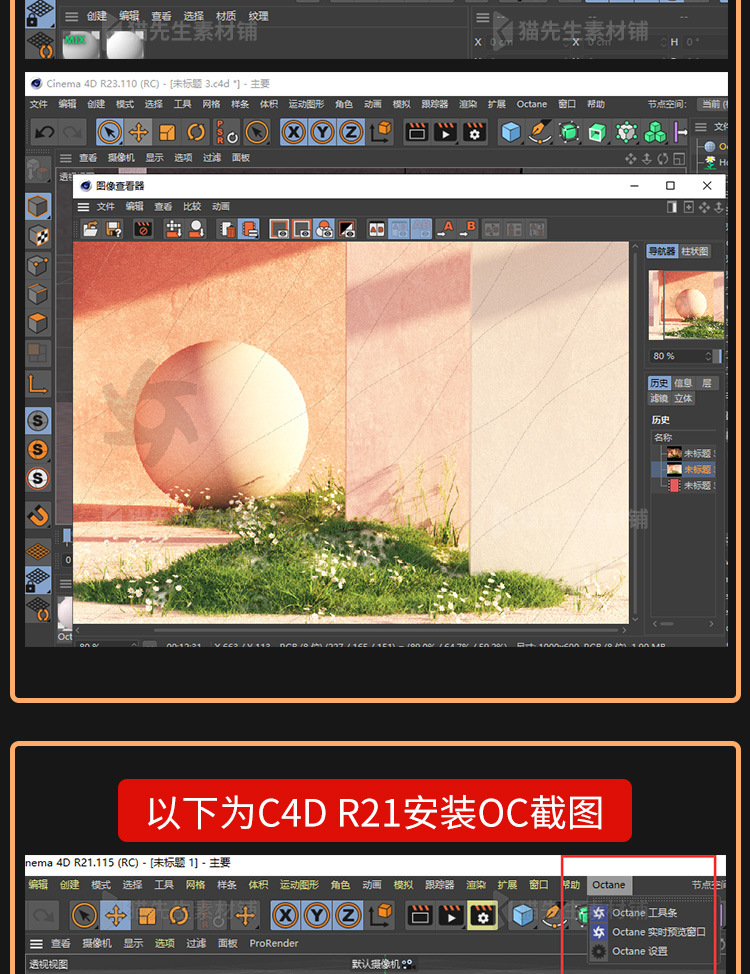
Task: Switch to the 信息 tab in Picture Viewer
Action: coord(683,383)
